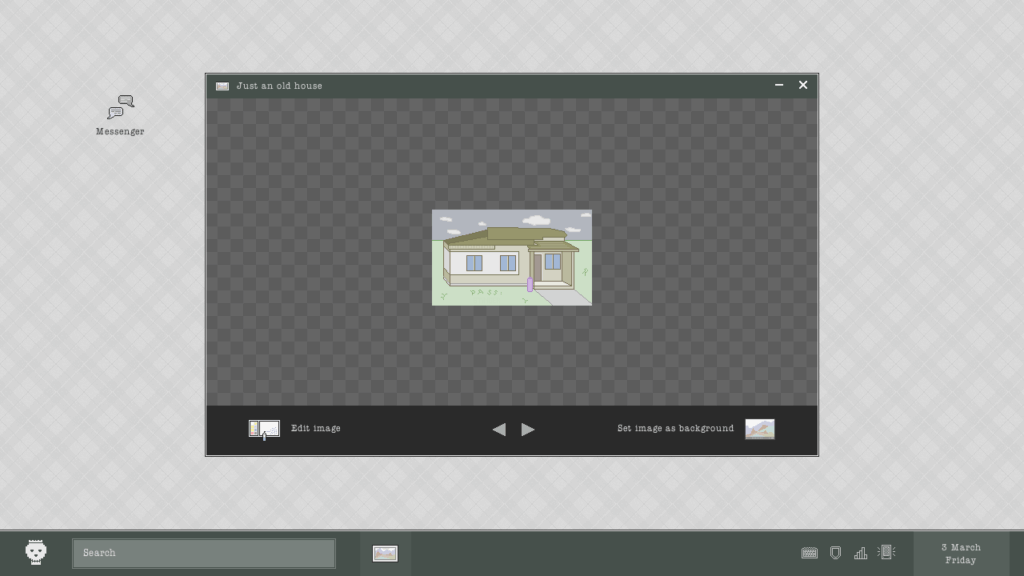Minimize the Just an old house window
The image size is (1024, 576).
click(778, 85)
